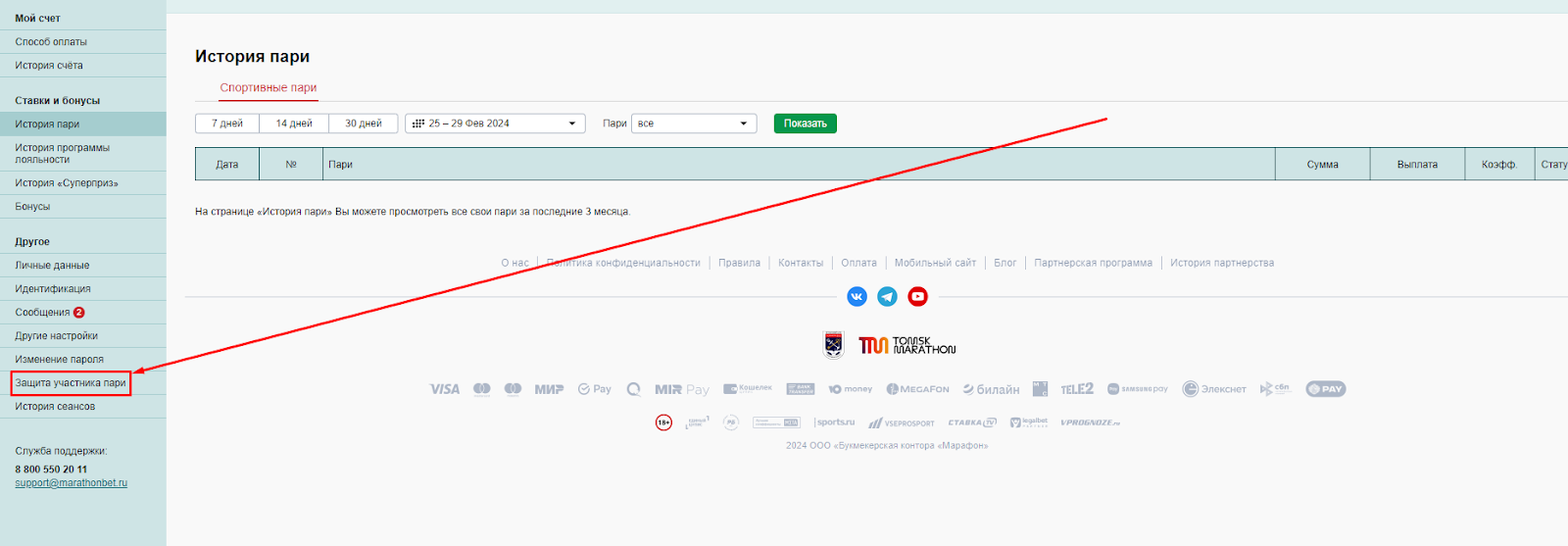Click the Visa payment logo
Viewport: 1568px width, 546px height.
(x=444, y=389)
